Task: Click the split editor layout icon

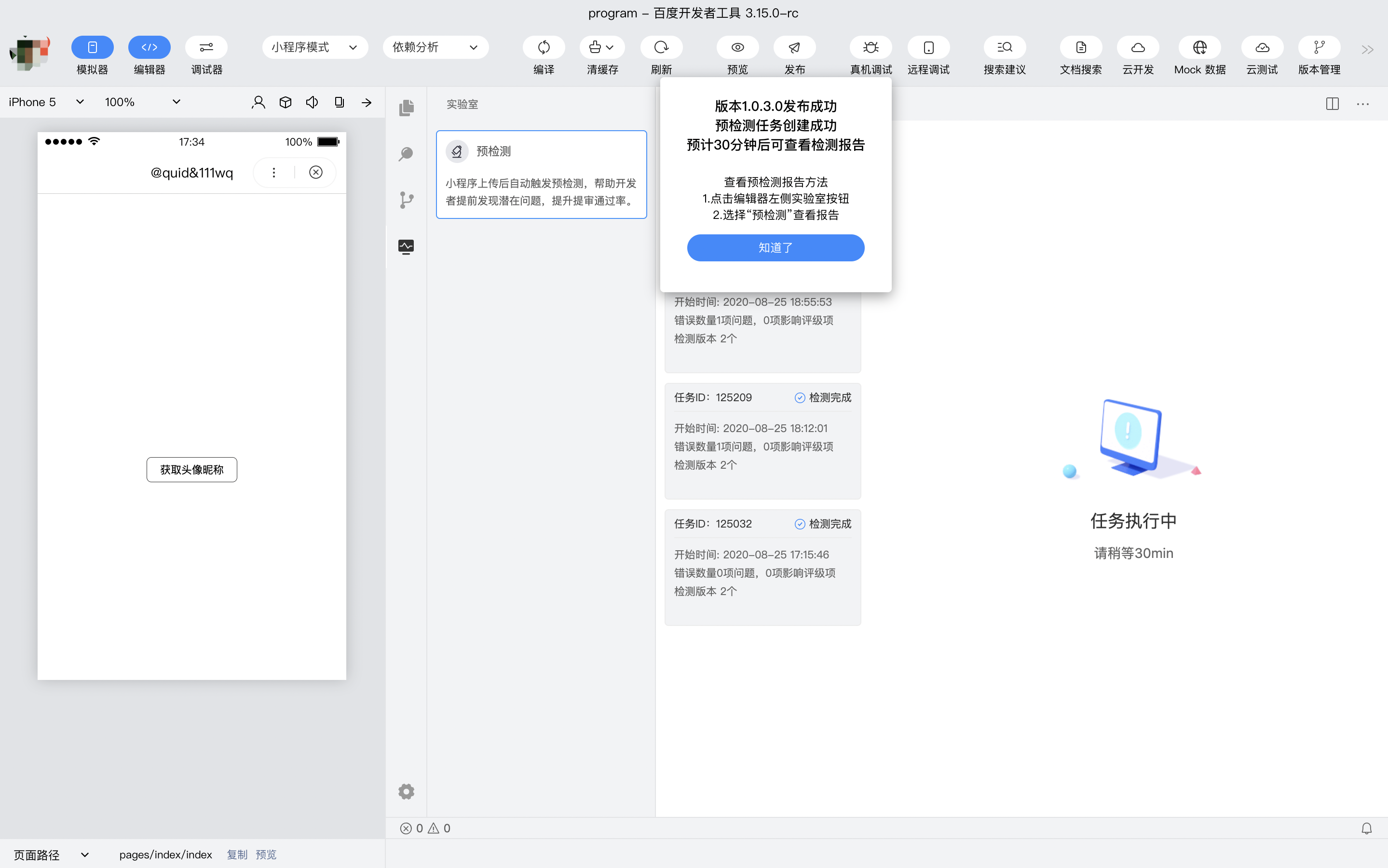Action: 1333,104
